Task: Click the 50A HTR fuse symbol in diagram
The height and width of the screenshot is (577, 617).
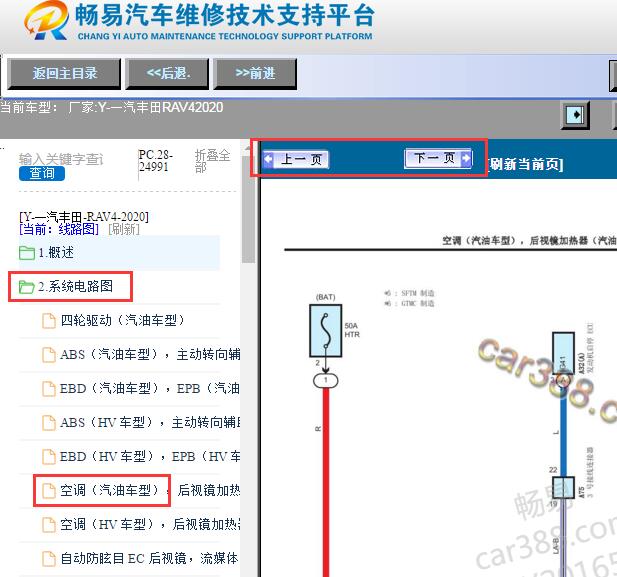Action: (x=325, y=331)
